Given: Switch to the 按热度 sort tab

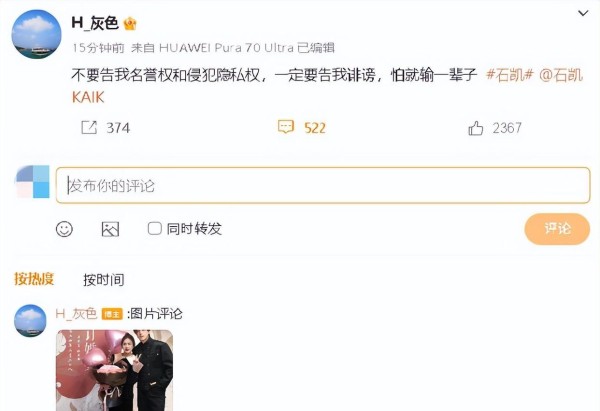Looking at the screenshot, I should click(34, 279).
